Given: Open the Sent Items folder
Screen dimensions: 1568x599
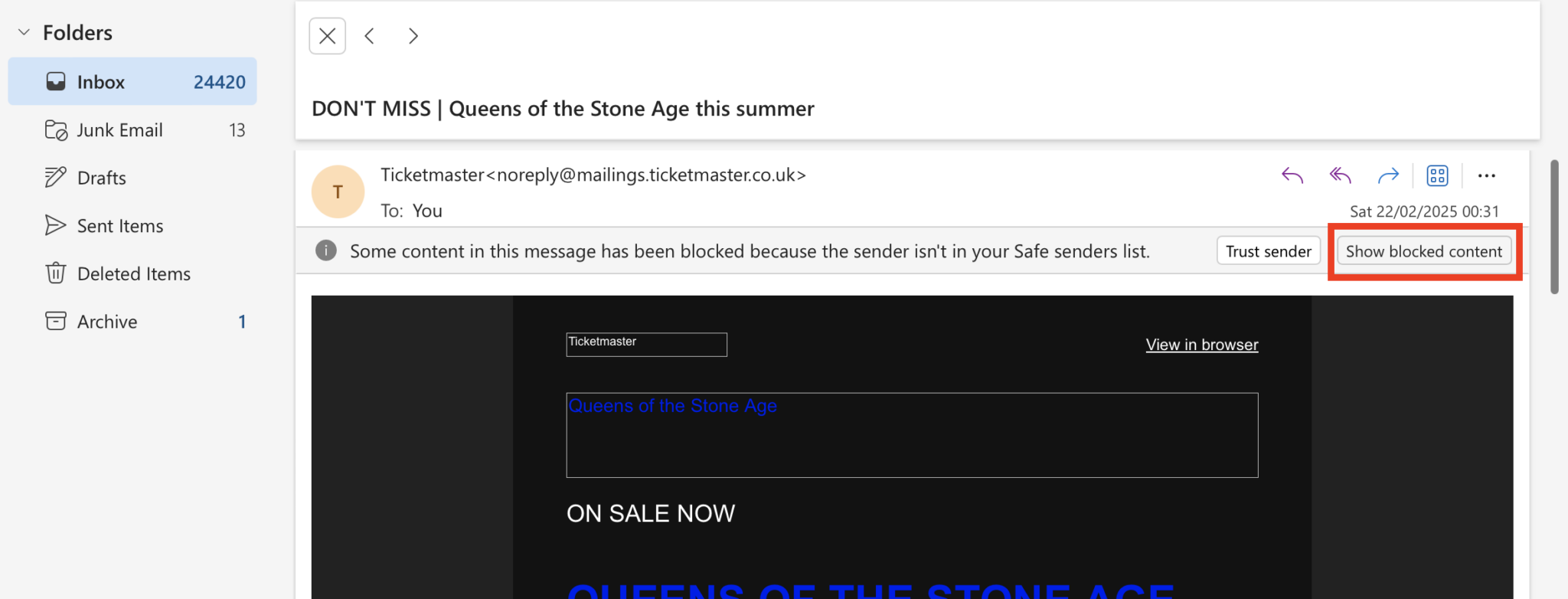Looking at the screenshot, I should pyautogui.click(x=120, y=226).
